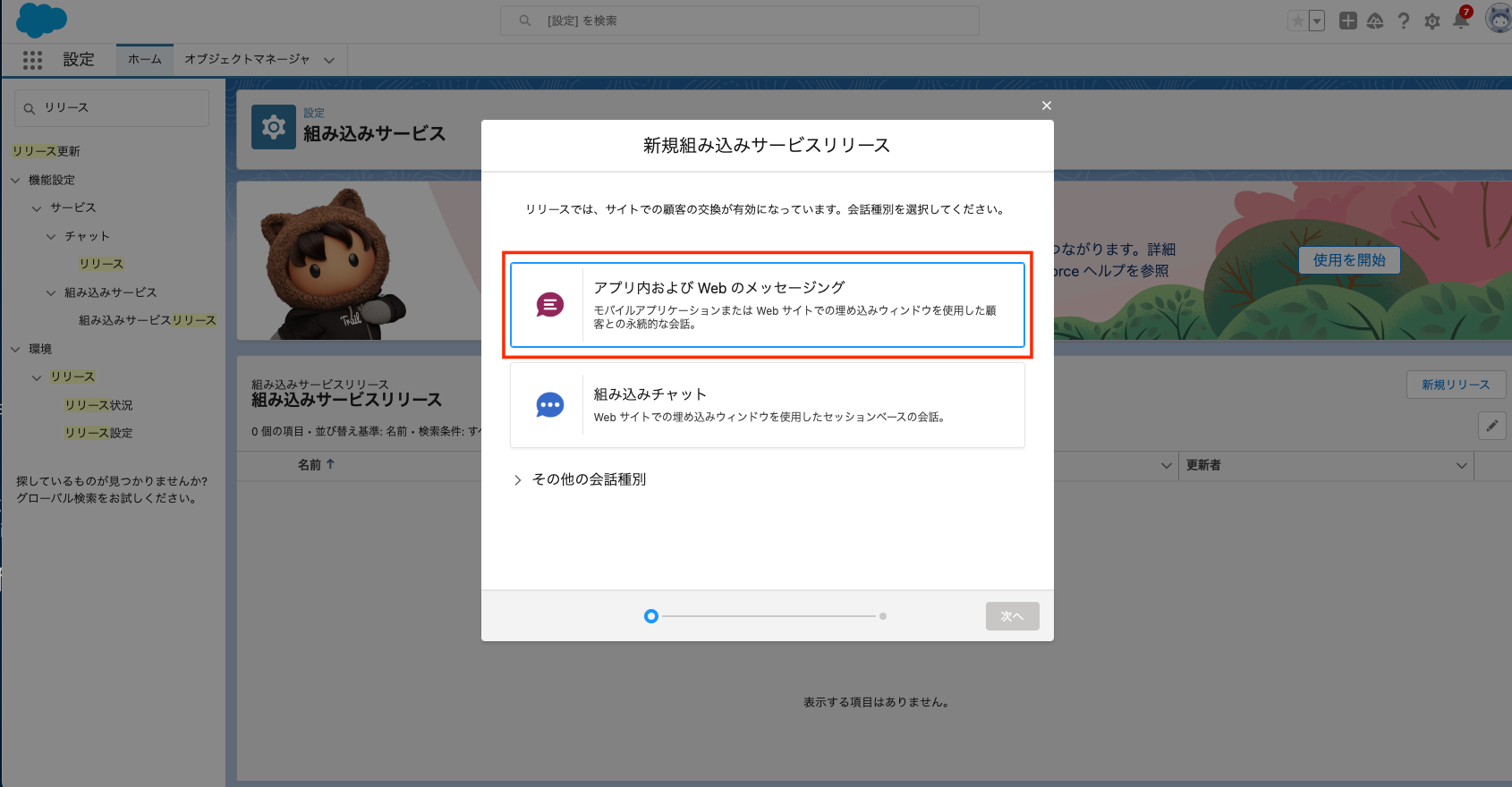Open the global actions plus icon
Image resolution: width=1512 pixels, height=787 pixels.
1347,21
